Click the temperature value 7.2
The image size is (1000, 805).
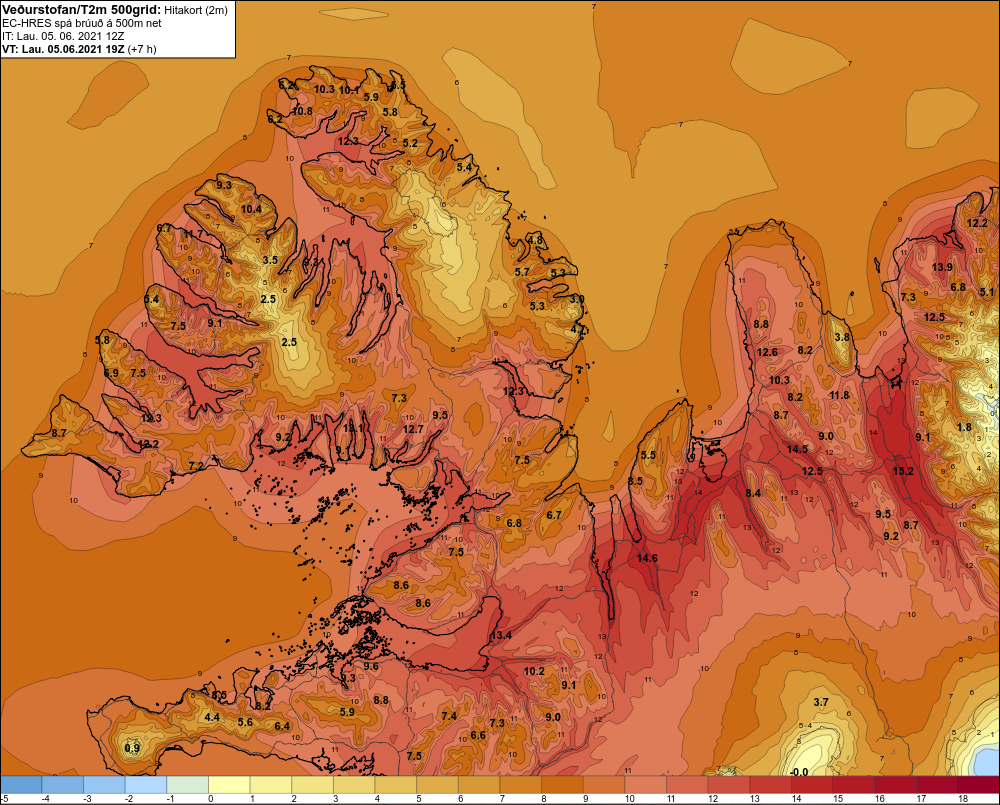[196, 466]
